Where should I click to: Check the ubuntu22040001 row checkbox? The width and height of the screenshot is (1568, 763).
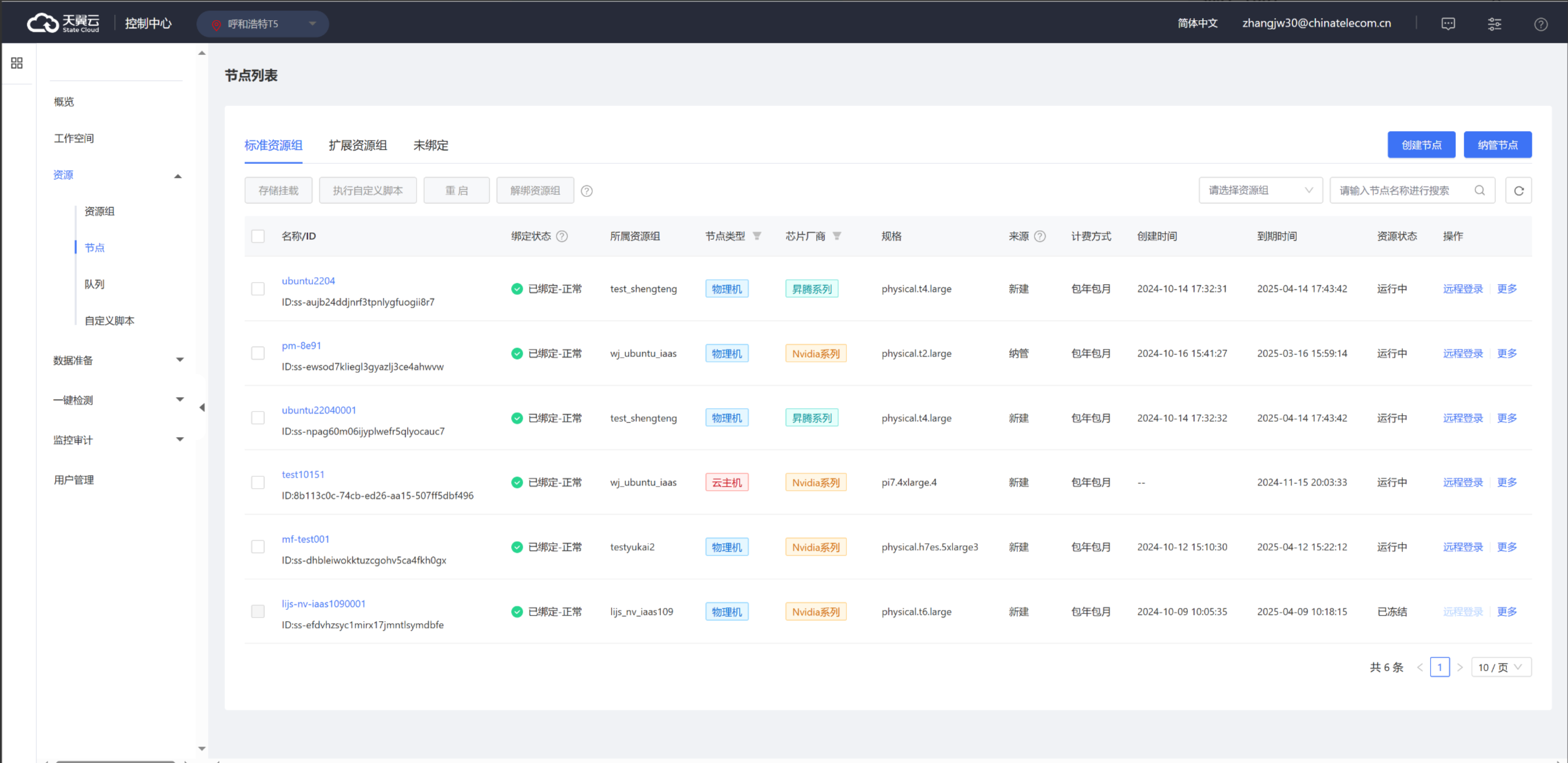coord(258,418)
